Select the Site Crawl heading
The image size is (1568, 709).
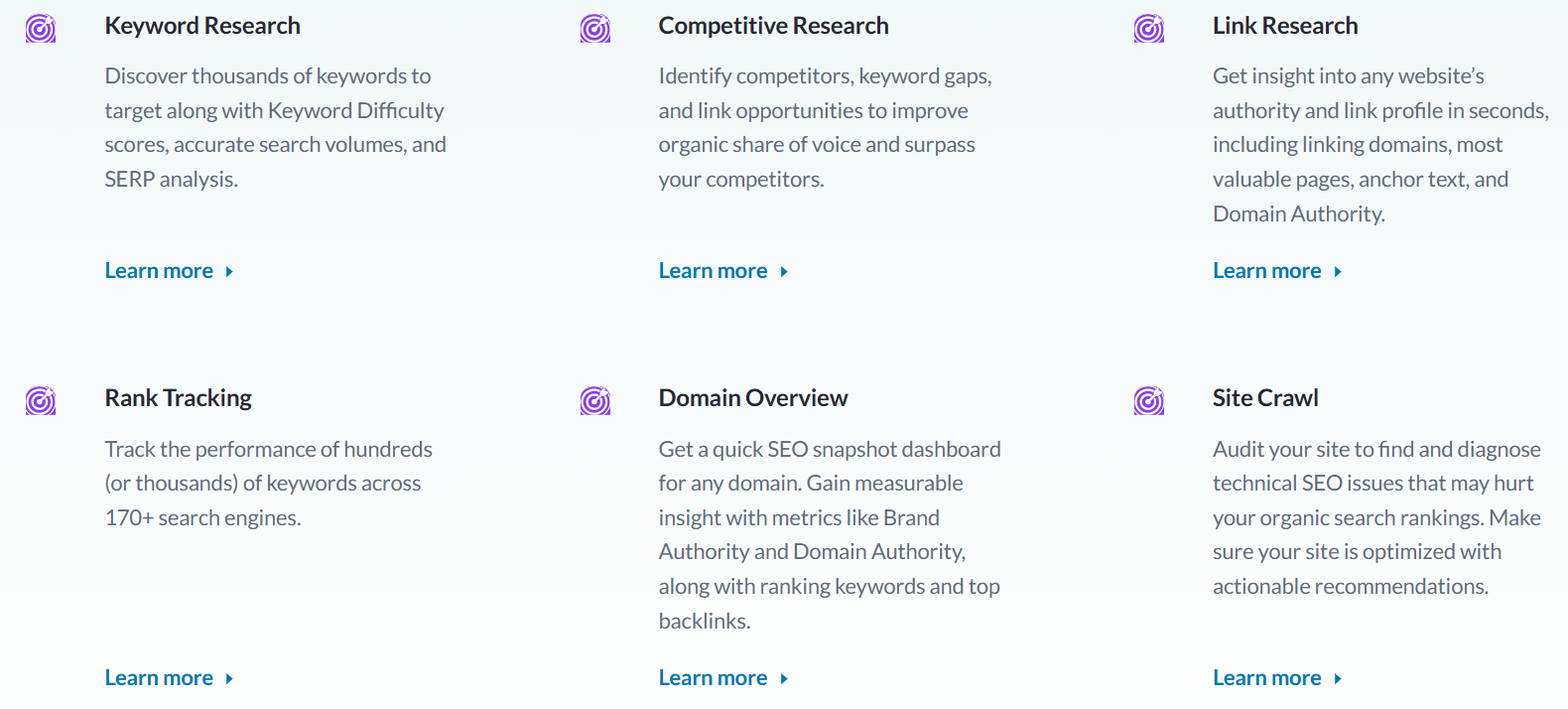coord(1264,398)
